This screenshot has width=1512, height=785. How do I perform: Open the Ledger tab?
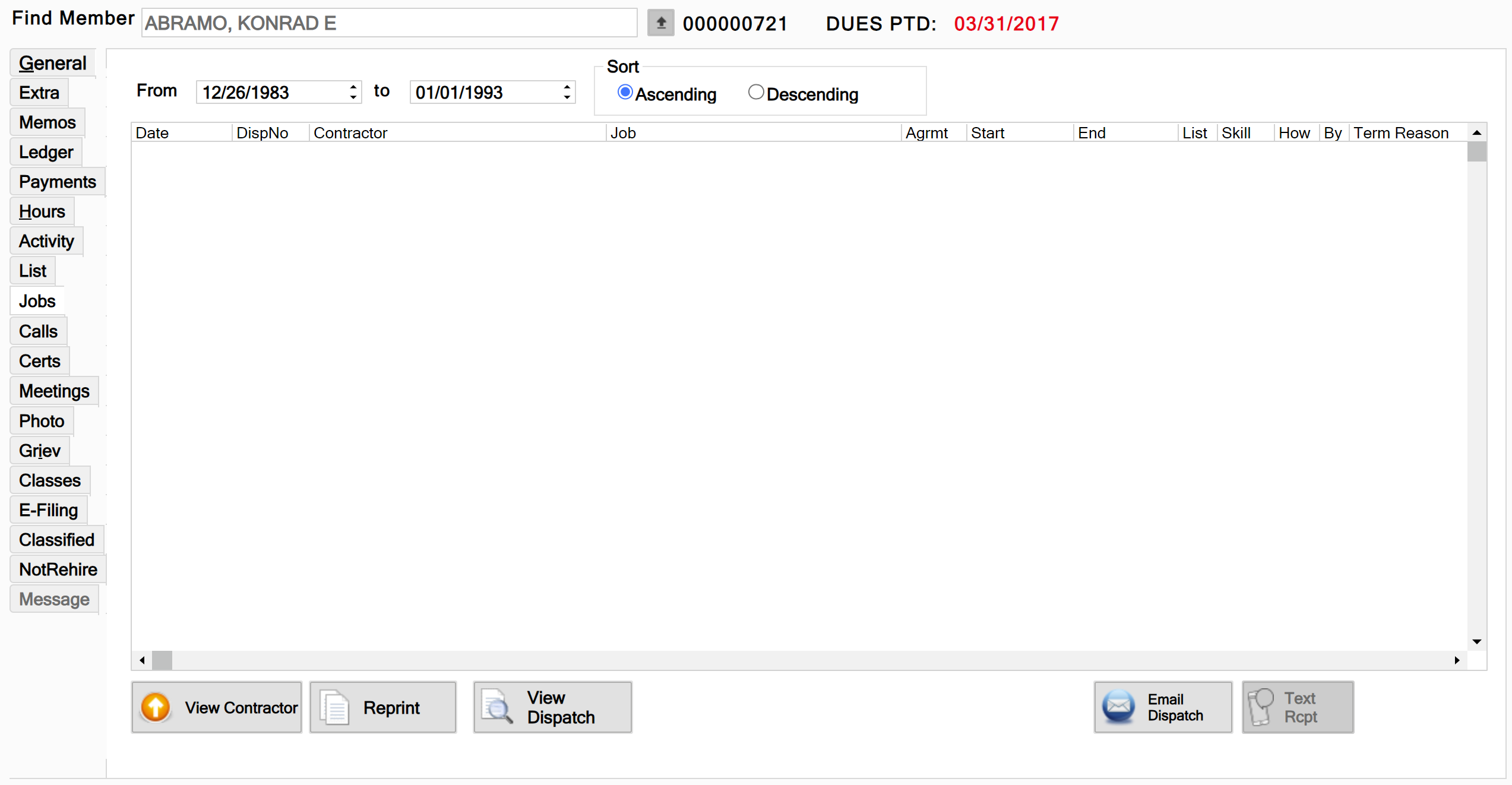46,152
